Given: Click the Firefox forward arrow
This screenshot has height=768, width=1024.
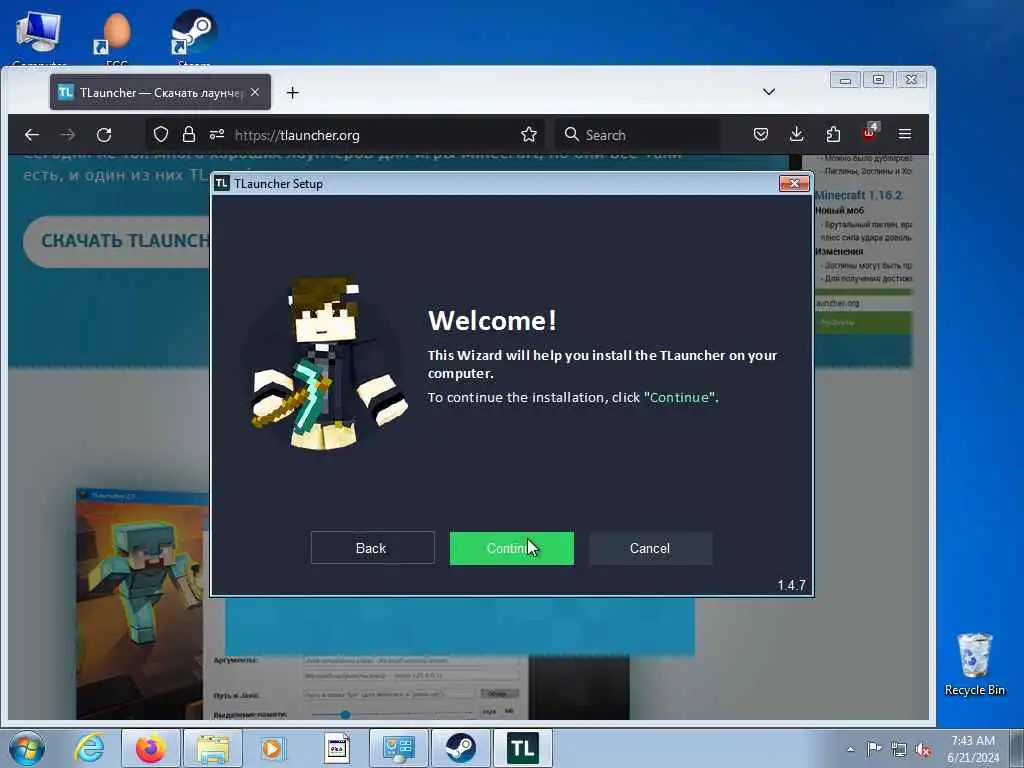Looking at the screenshot, I should pyautogui.click(x=67, y=135).
